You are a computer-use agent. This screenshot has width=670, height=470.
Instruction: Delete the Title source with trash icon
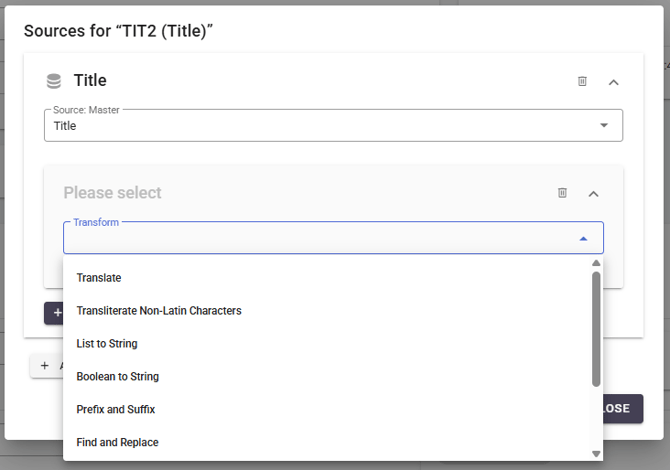pyautogui.click(x=582, y=81)
